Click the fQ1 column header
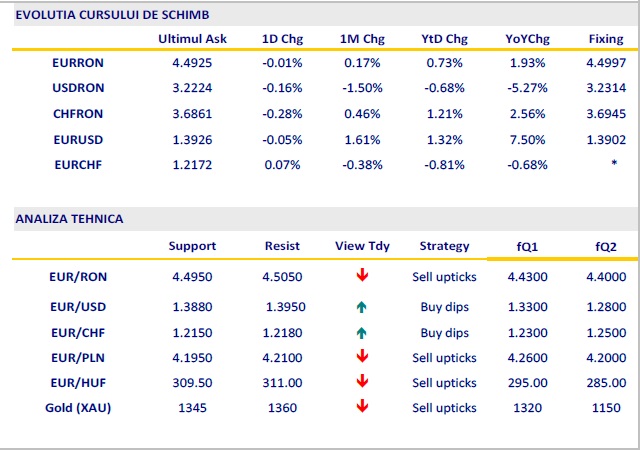 pos(527,246)
